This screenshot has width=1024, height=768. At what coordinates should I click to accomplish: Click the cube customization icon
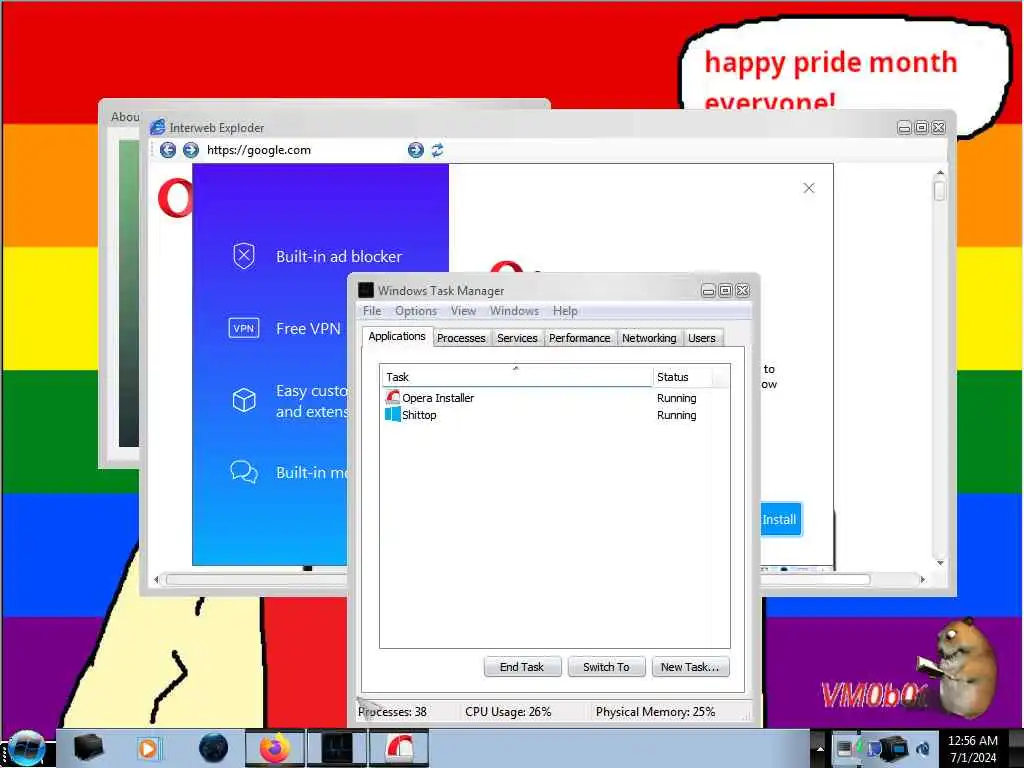(x=244, y=400)
